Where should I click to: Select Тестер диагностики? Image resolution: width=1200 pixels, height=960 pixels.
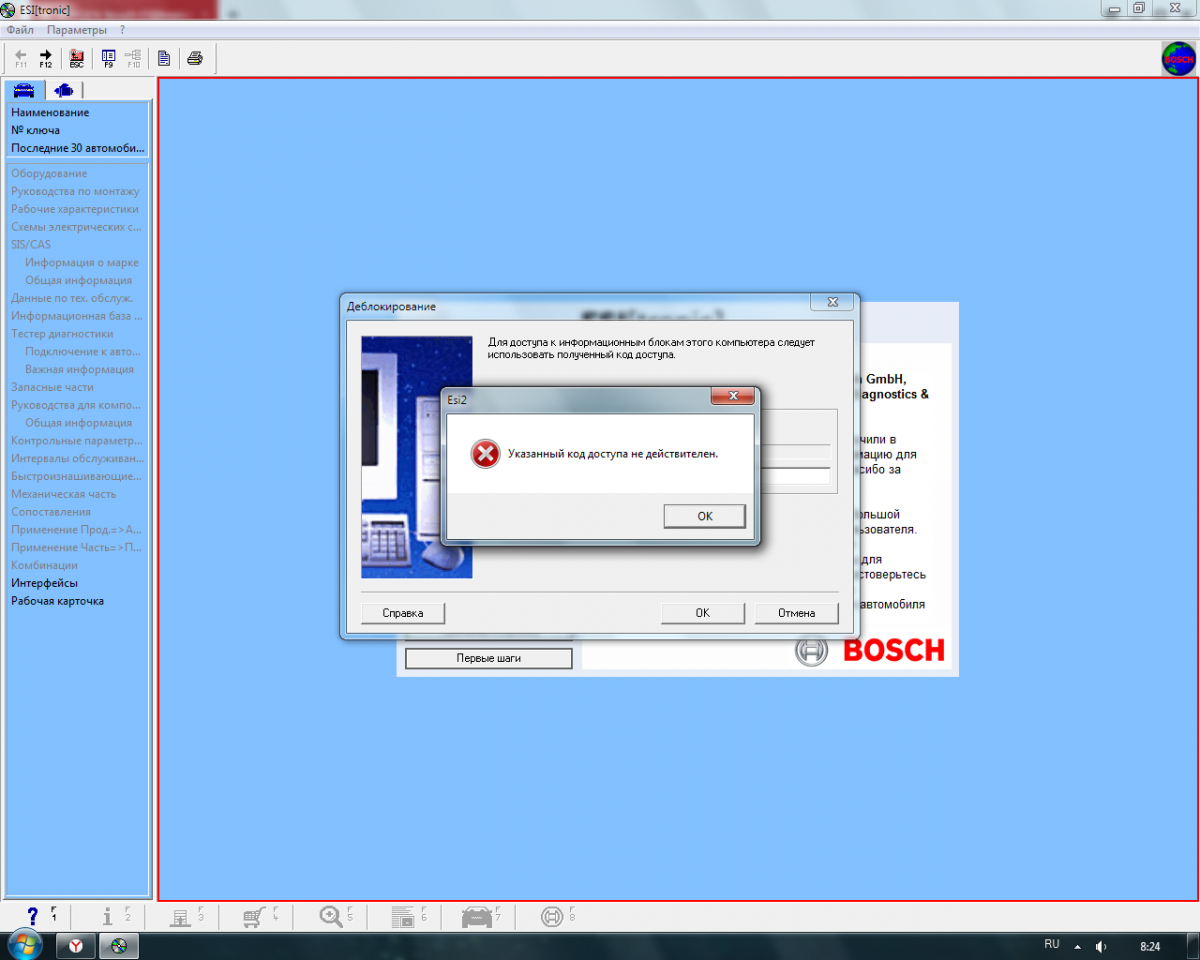(x=62, y=334)
